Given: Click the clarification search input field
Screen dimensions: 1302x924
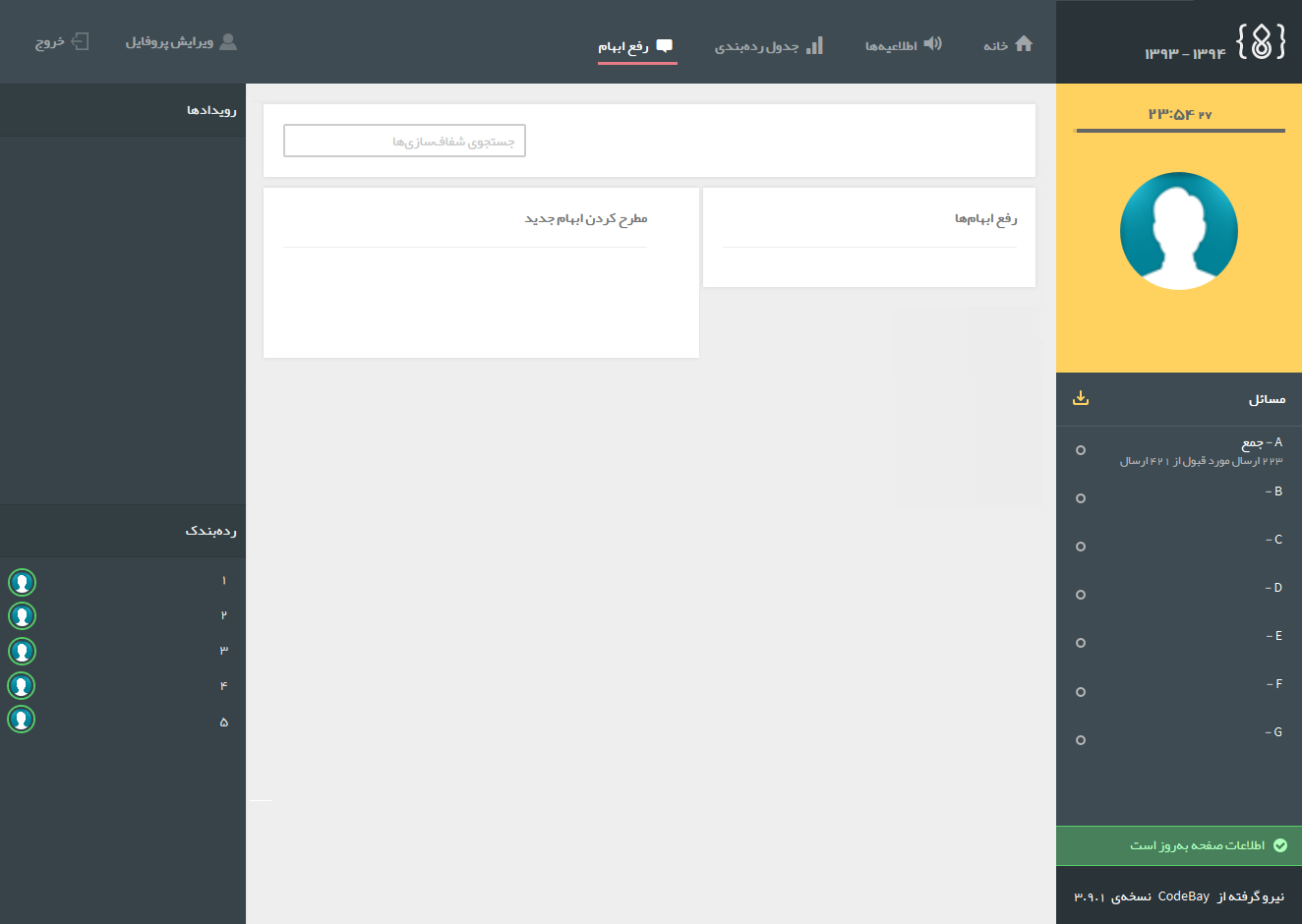Looking at the screenshot, I should pyautogui.click(x=404, y=141).
